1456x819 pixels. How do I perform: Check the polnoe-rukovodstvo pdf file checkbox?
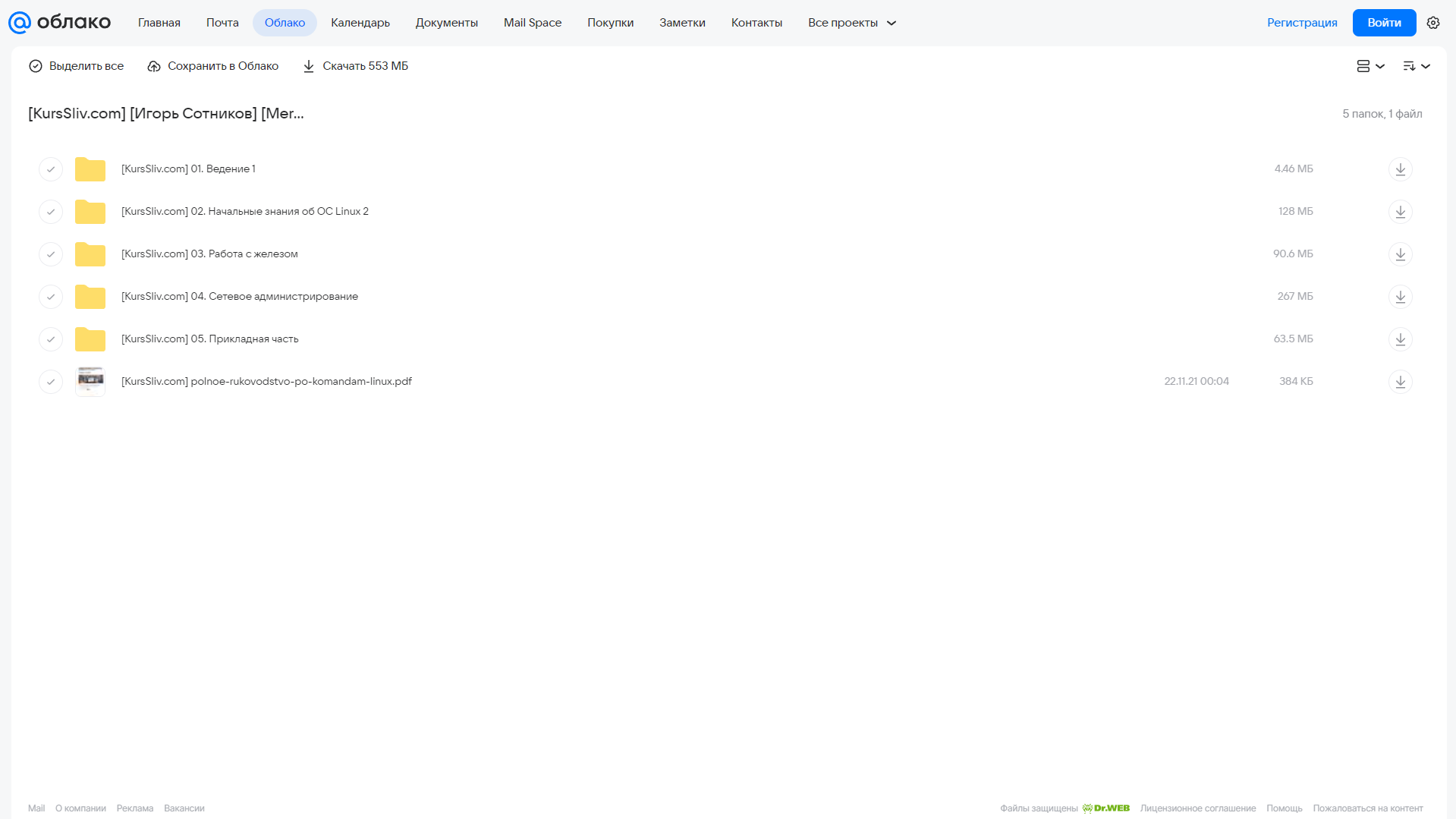click(51, 382)
